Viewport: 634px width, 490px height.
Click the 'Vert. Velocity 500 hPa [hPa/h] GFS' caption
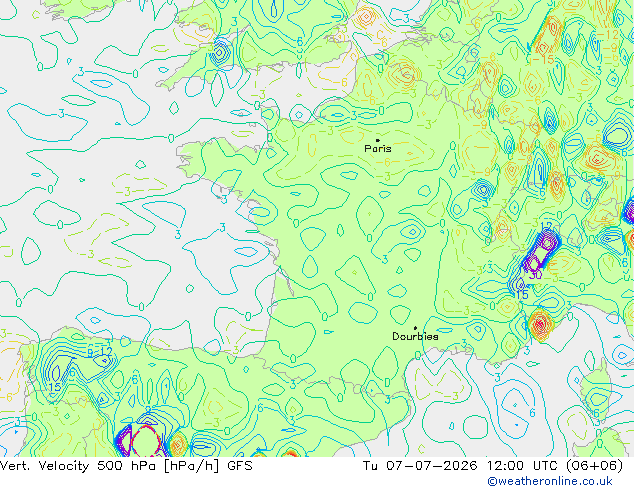coord(126,466)
